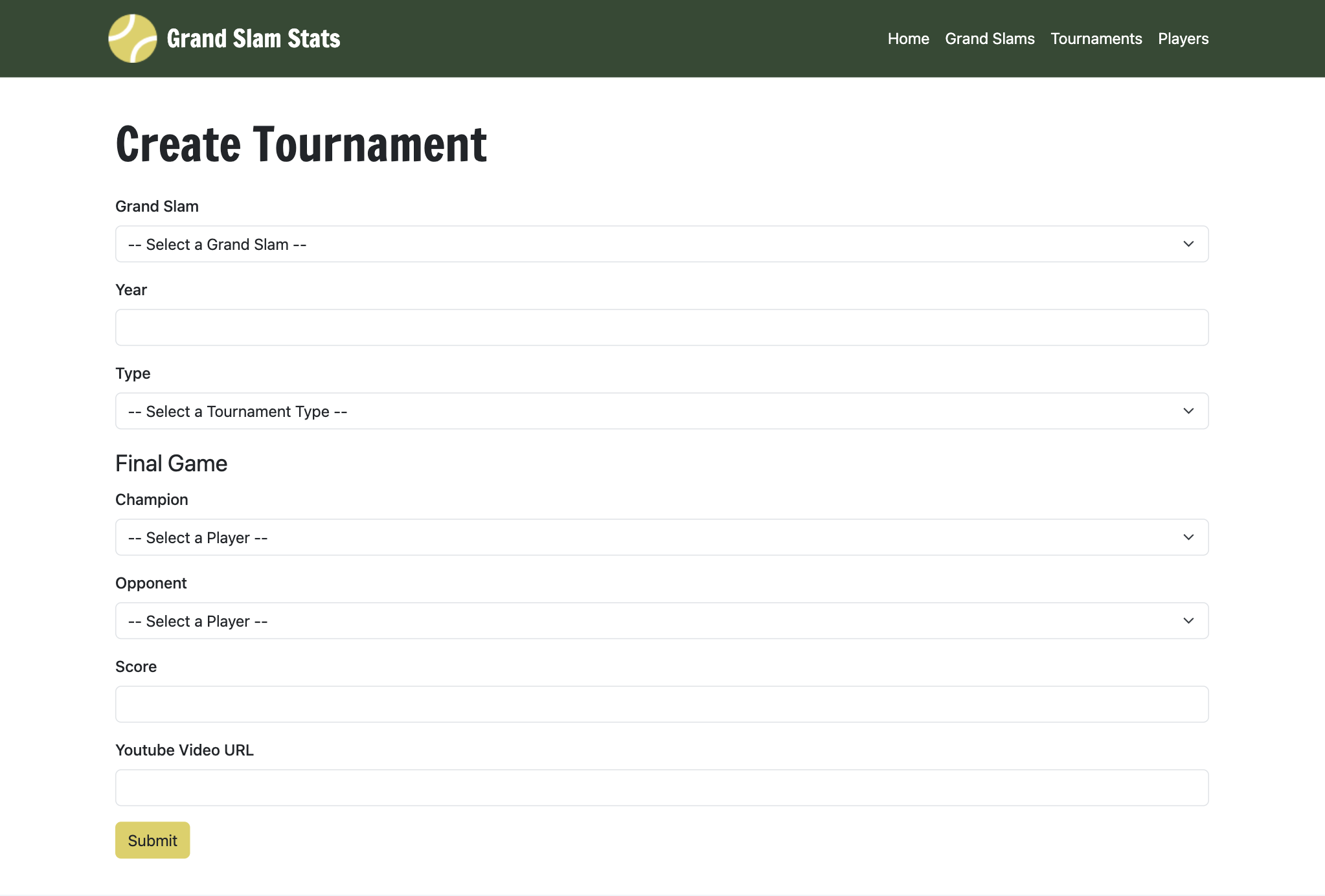Click the Youtube Video URL field
This screenshot has width=1325, height=896.
[x=661, y=787]
